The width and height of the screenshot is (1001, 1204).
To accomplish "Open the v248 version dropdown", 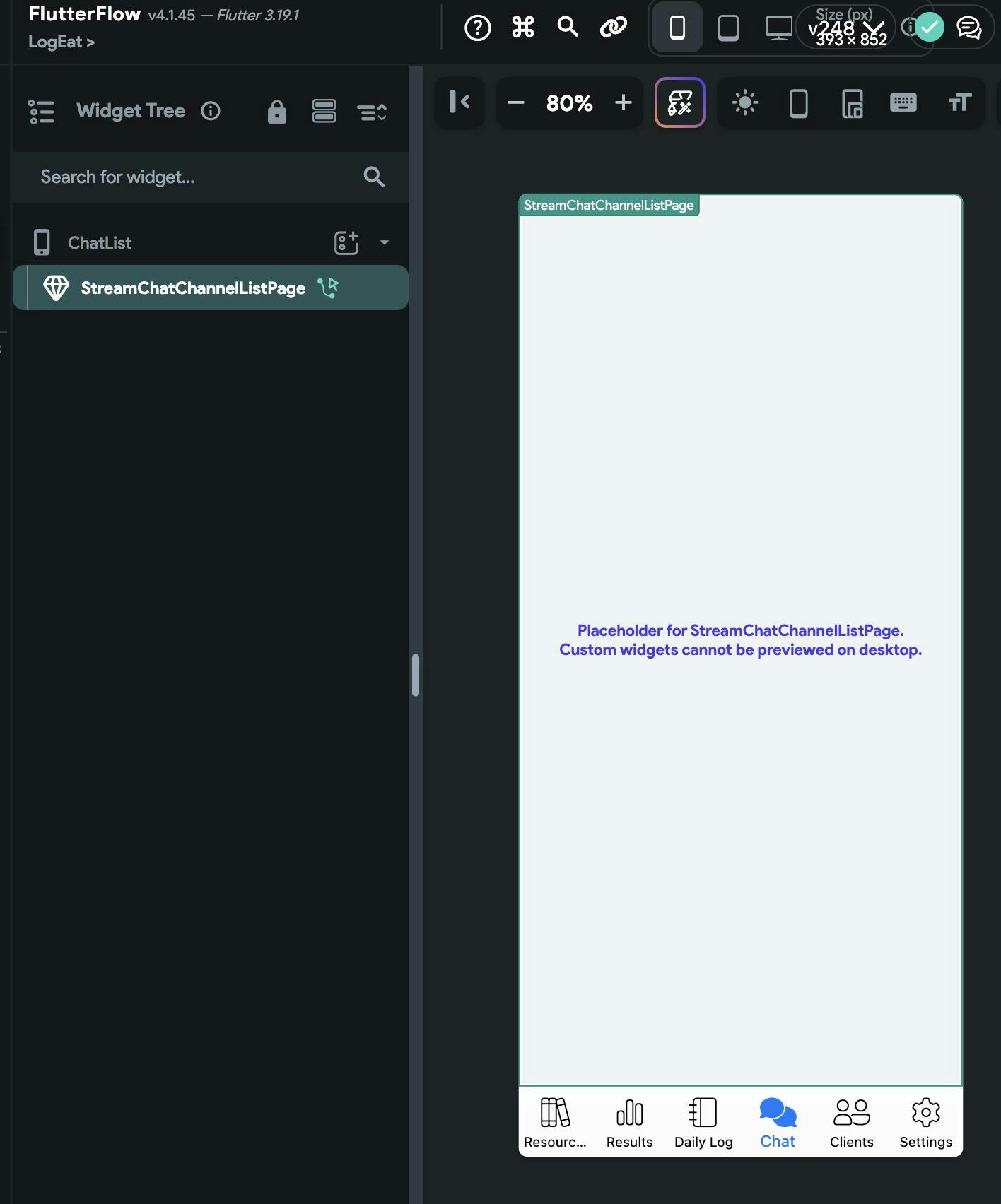I will coord(845,28).
